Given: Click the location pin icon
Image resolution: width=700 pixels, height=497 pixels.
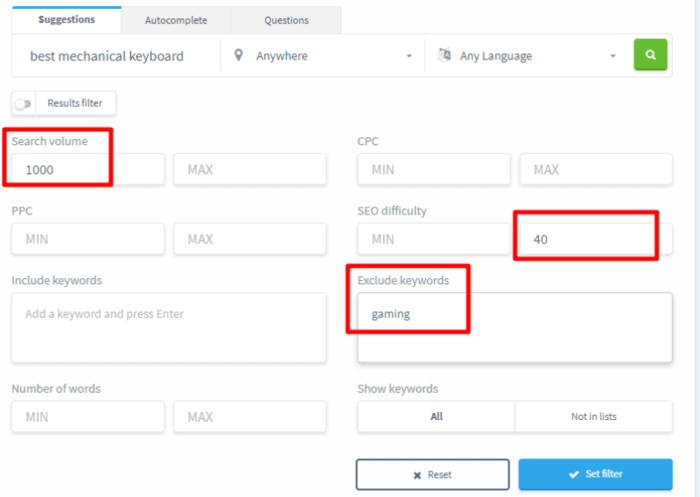Looking at the screenshot, I should click(238, 55).
